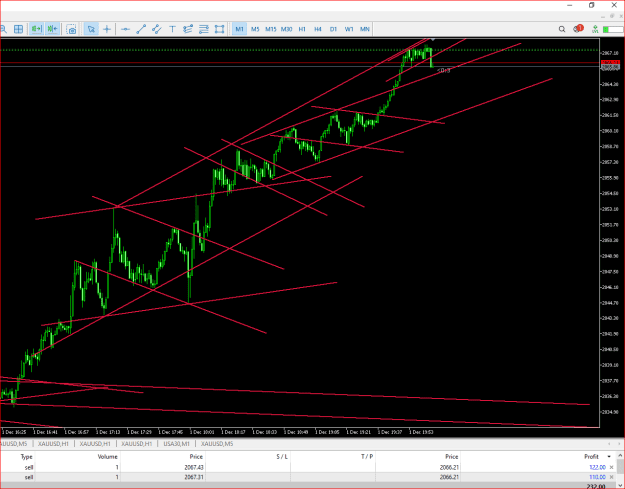Click scroll-up arrow of positions list
625x489 pixels.
click(x=621, y=456)
